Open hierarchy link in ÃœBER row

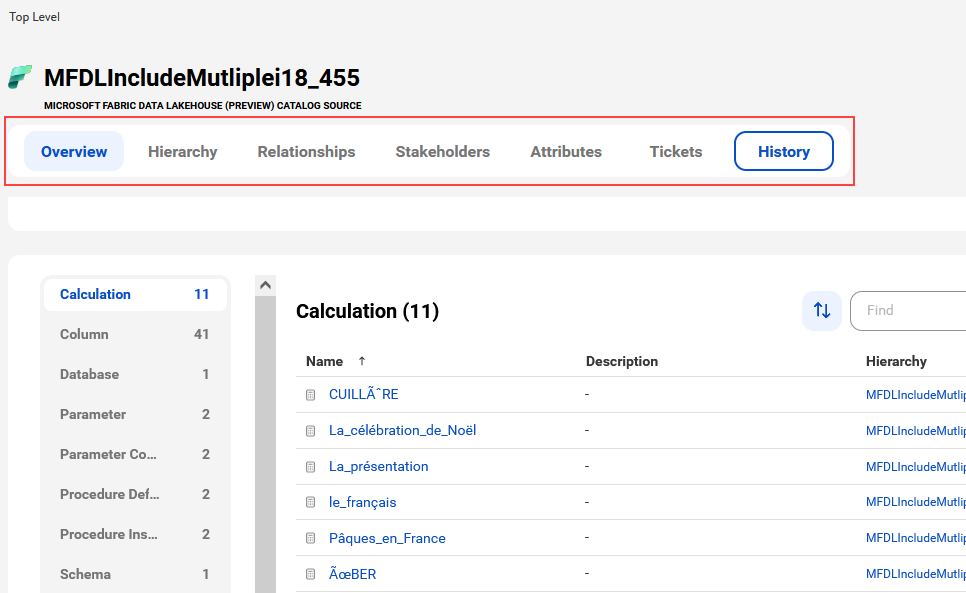coord(915,574)
